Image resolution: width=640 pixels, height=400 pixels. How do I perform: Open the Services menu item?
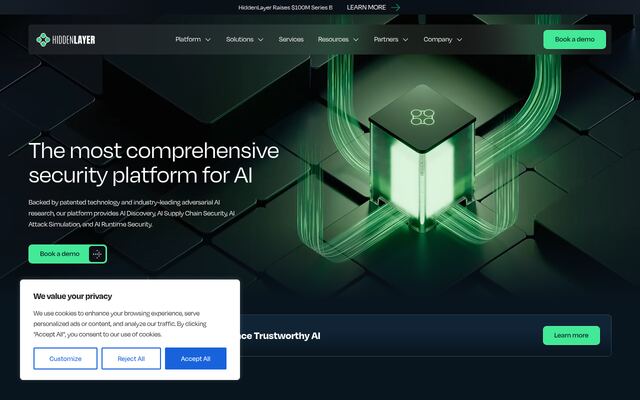coord(291,39)
